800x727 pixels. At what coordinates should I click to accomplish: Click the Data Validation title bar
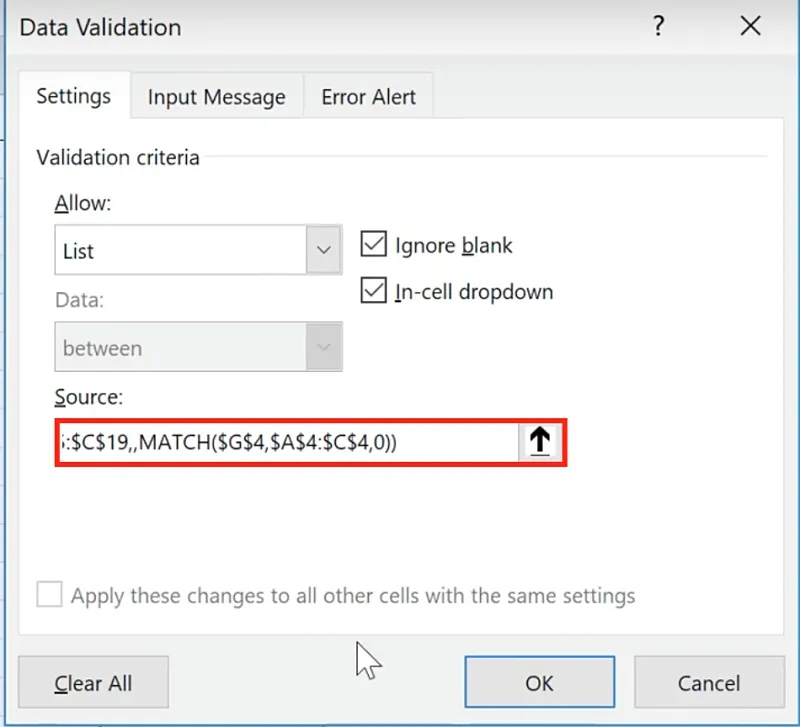coord(300,27)
